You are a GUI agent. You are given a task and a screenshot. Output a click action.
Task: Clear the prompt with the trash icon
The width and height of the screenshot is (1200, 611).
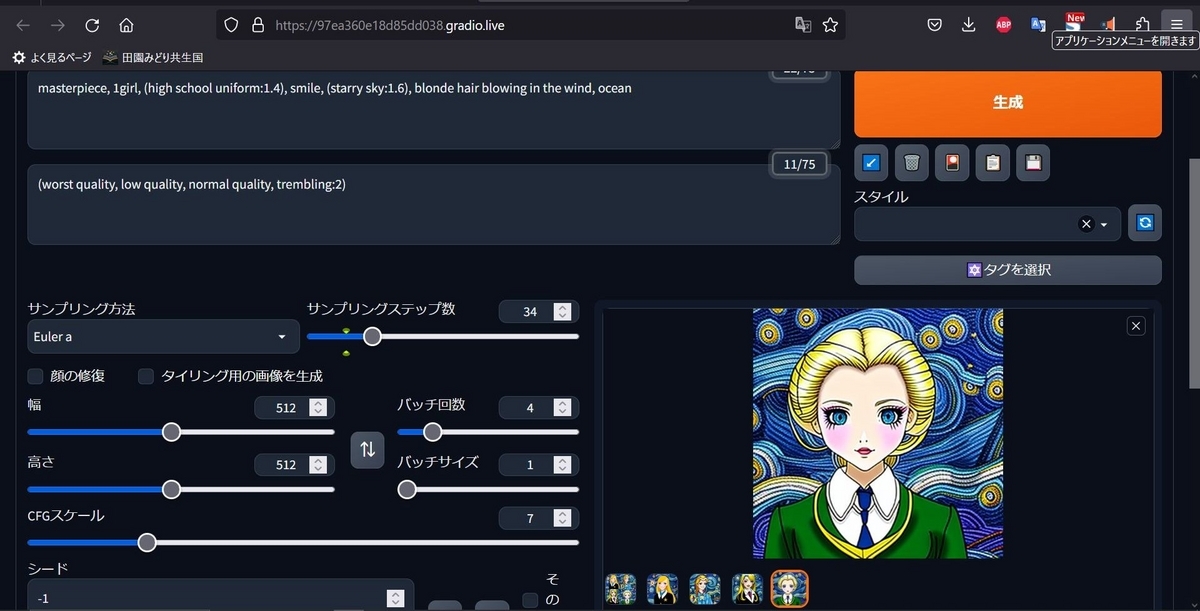tap(911, 162)
